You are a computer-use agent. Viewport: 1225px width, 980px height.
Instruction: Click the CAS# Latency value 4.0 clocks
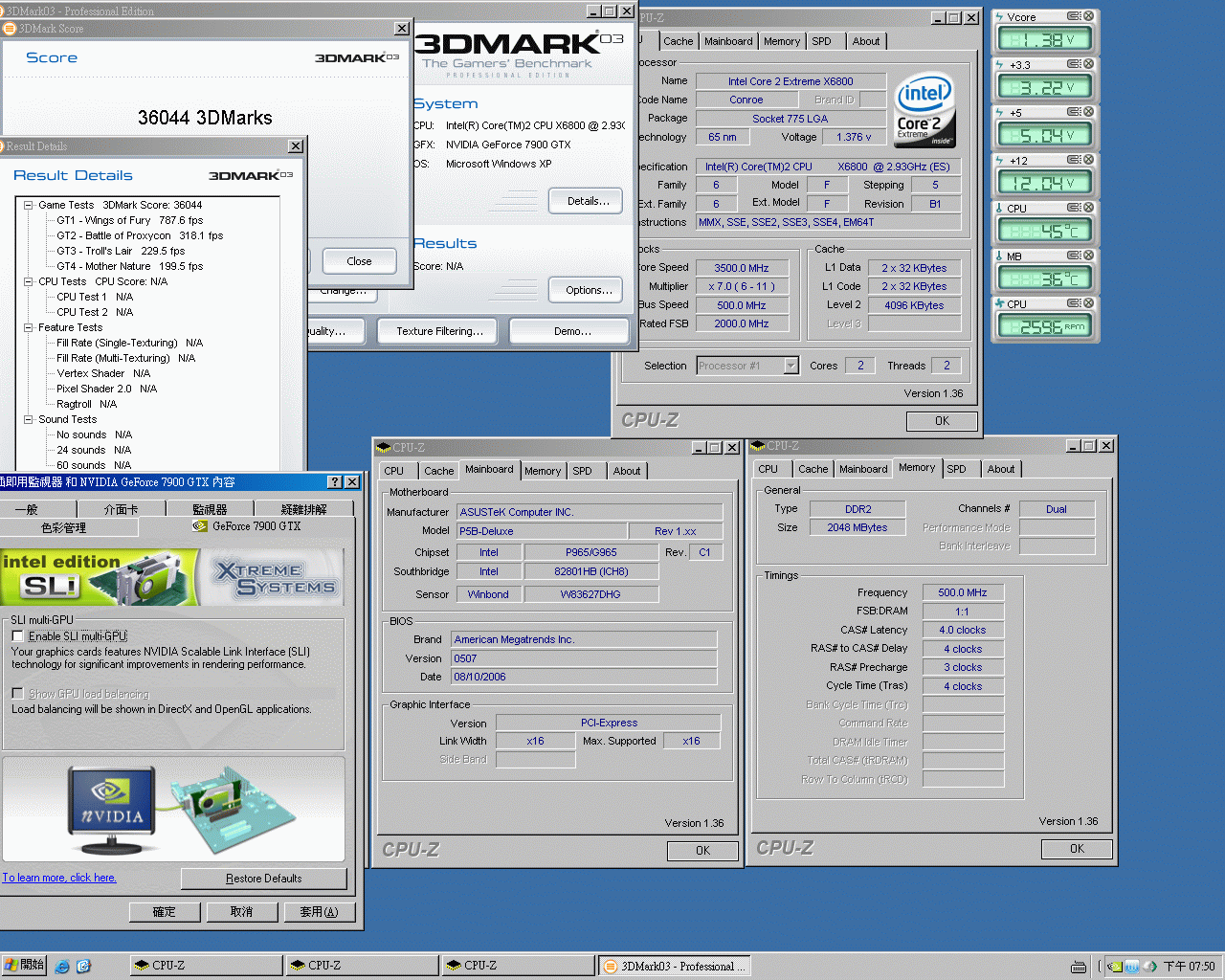pyautogui.click(x=962, y=630)
